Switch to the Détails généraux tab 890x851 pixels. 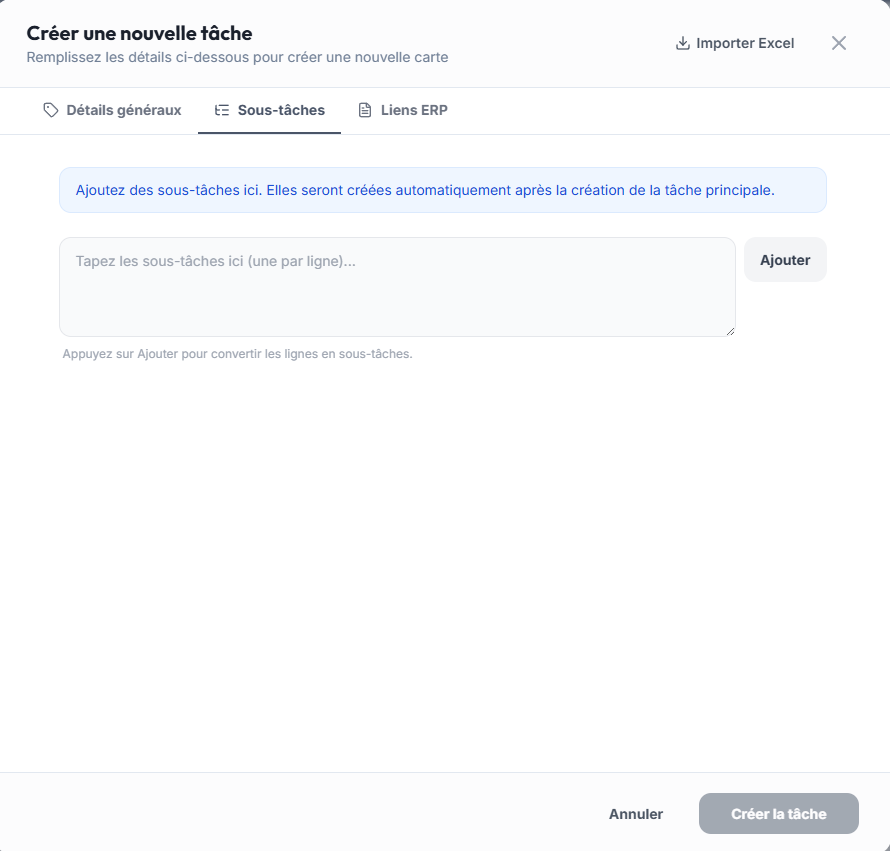coord(124,110)
